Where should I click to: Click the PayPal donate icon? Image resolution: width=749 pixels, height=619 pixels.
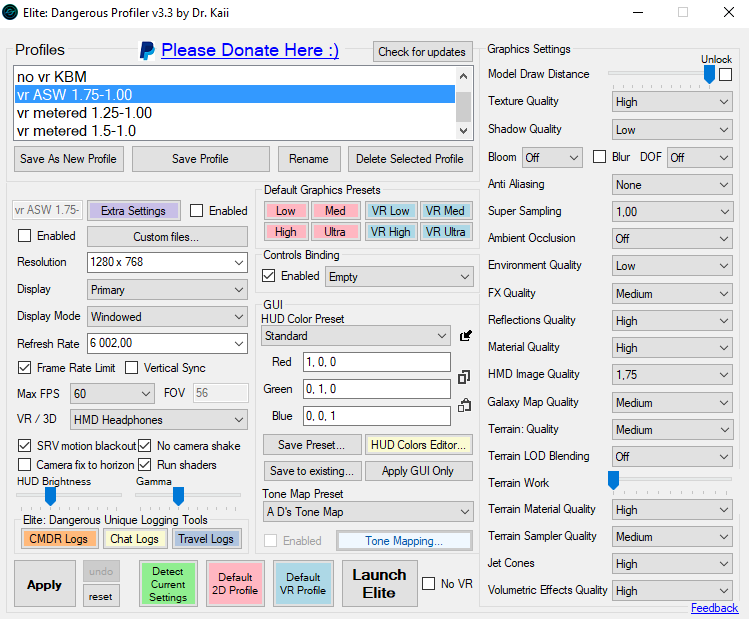[x=147, y=50]
